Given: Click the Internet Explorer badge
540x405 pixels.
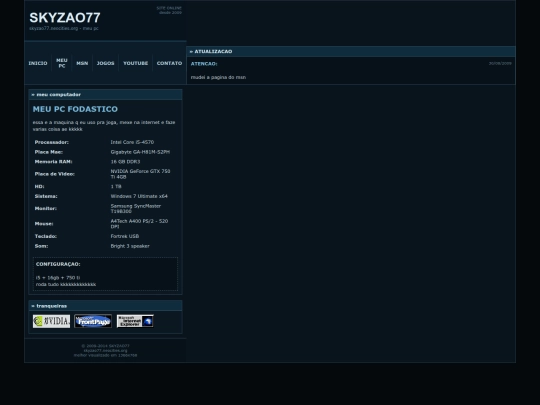Looking at the screenshot, I should tap(135, 321).
